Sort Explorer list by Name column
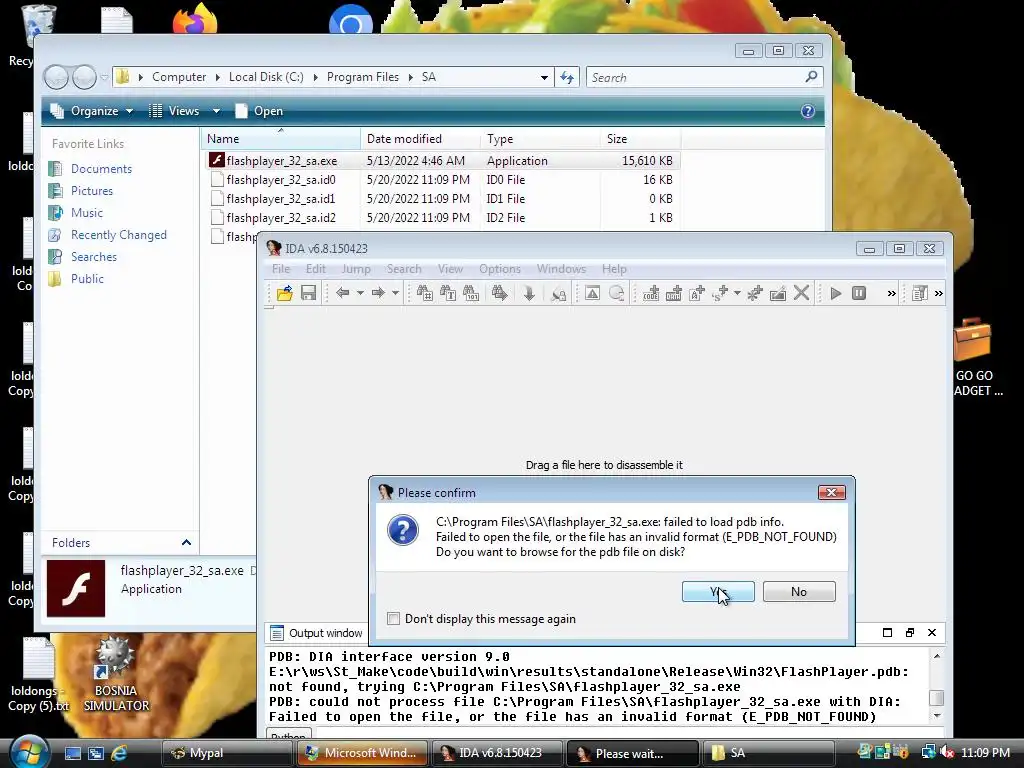The height and width of the screenshot is (768, 1024). (281, 138)
